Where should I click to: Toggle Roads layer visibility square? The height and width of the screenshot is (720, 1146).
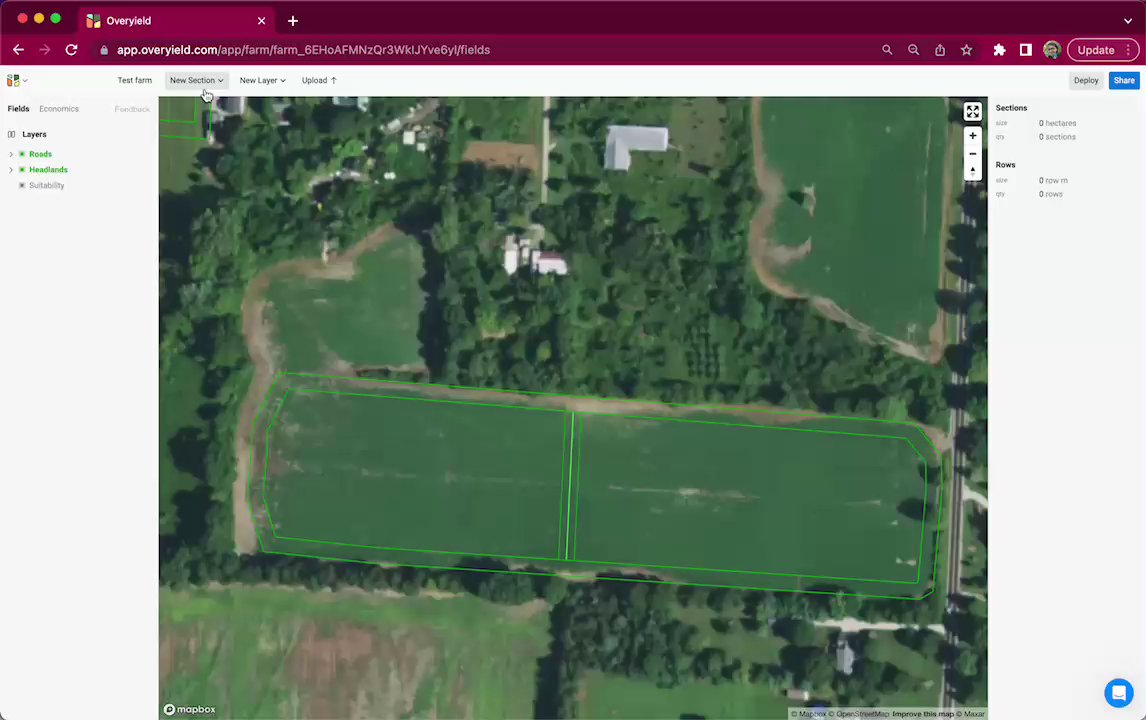pos(22,154)
